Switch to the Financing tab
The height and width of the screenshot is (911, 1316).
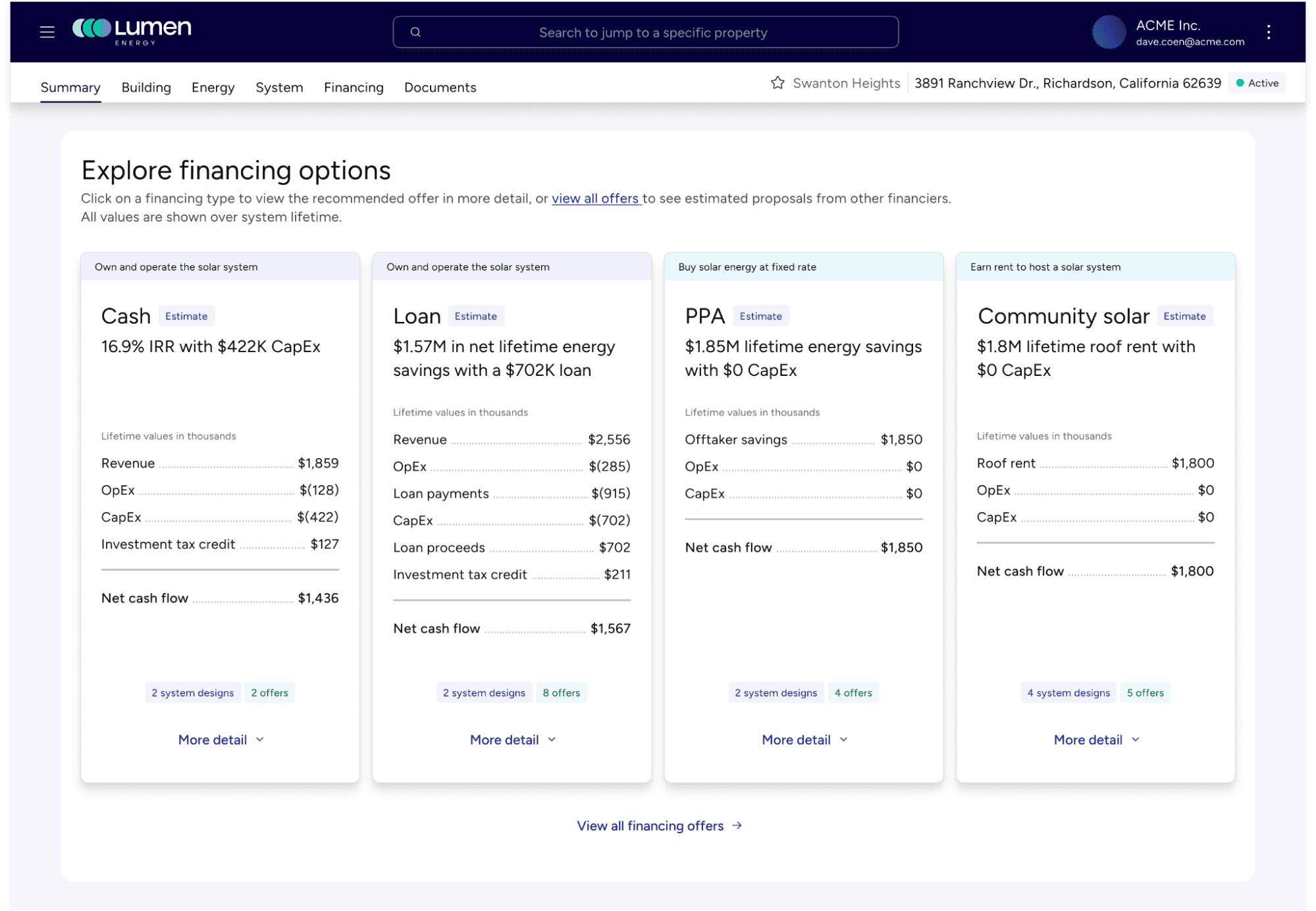point(354,88)
